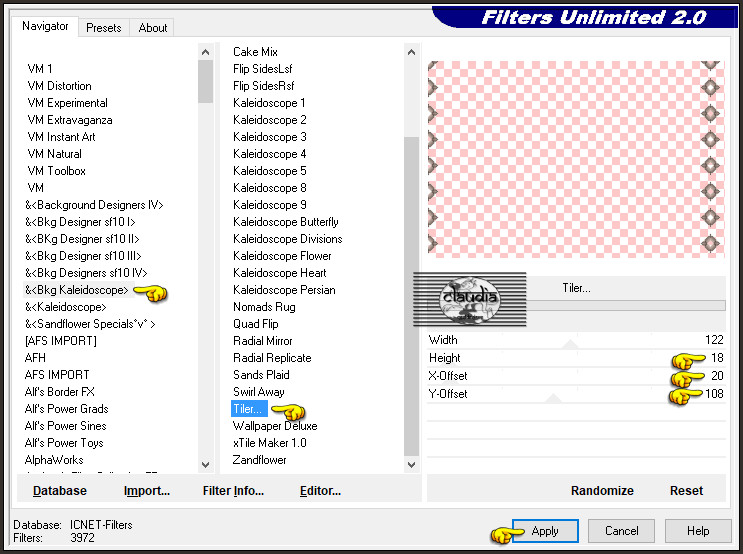Screen dimensions: 743x554
Task: Click the Apply button
Action: coord(545,531)
